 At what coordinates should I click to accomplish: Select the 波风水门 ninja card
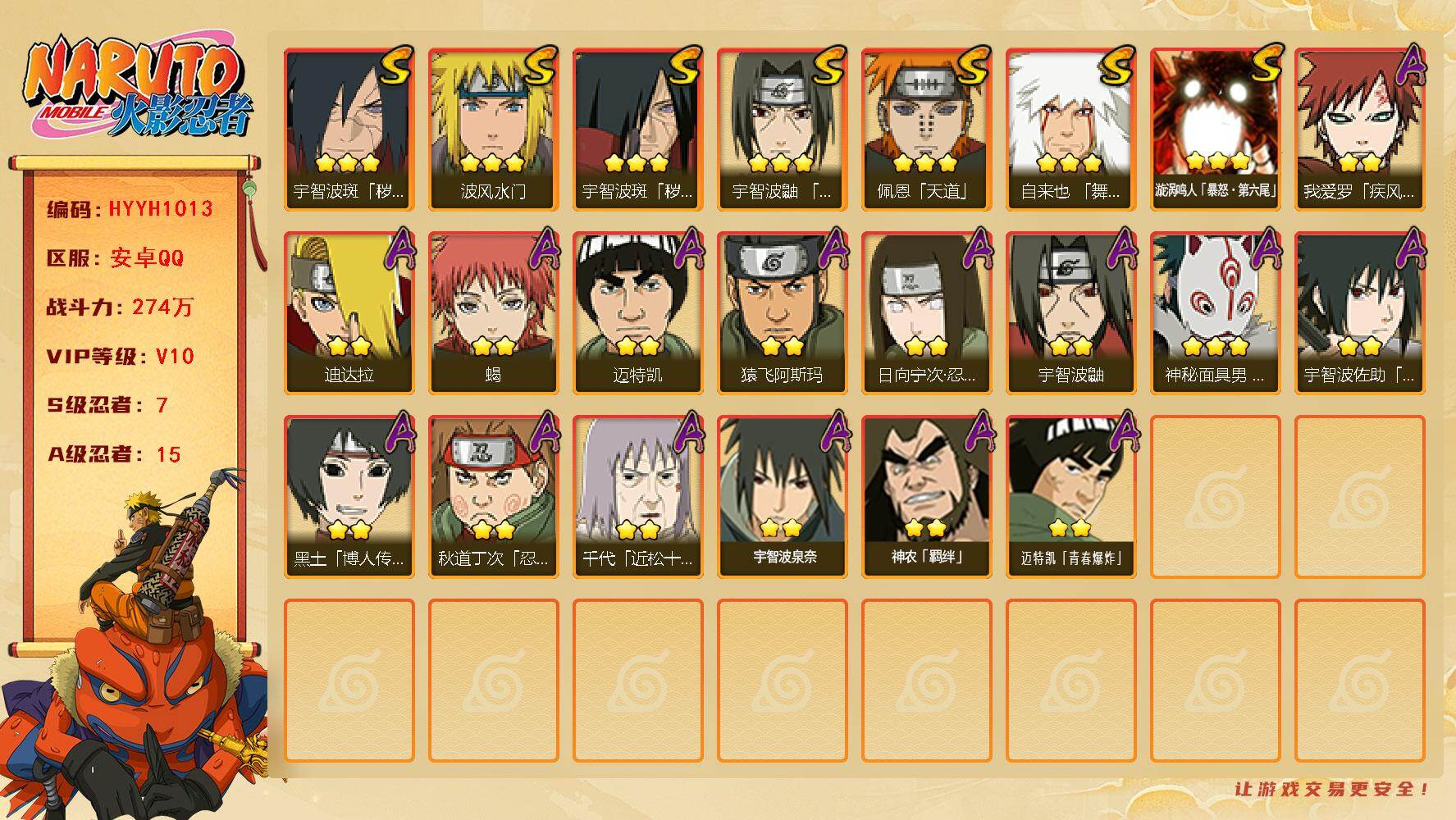[493, 130]
